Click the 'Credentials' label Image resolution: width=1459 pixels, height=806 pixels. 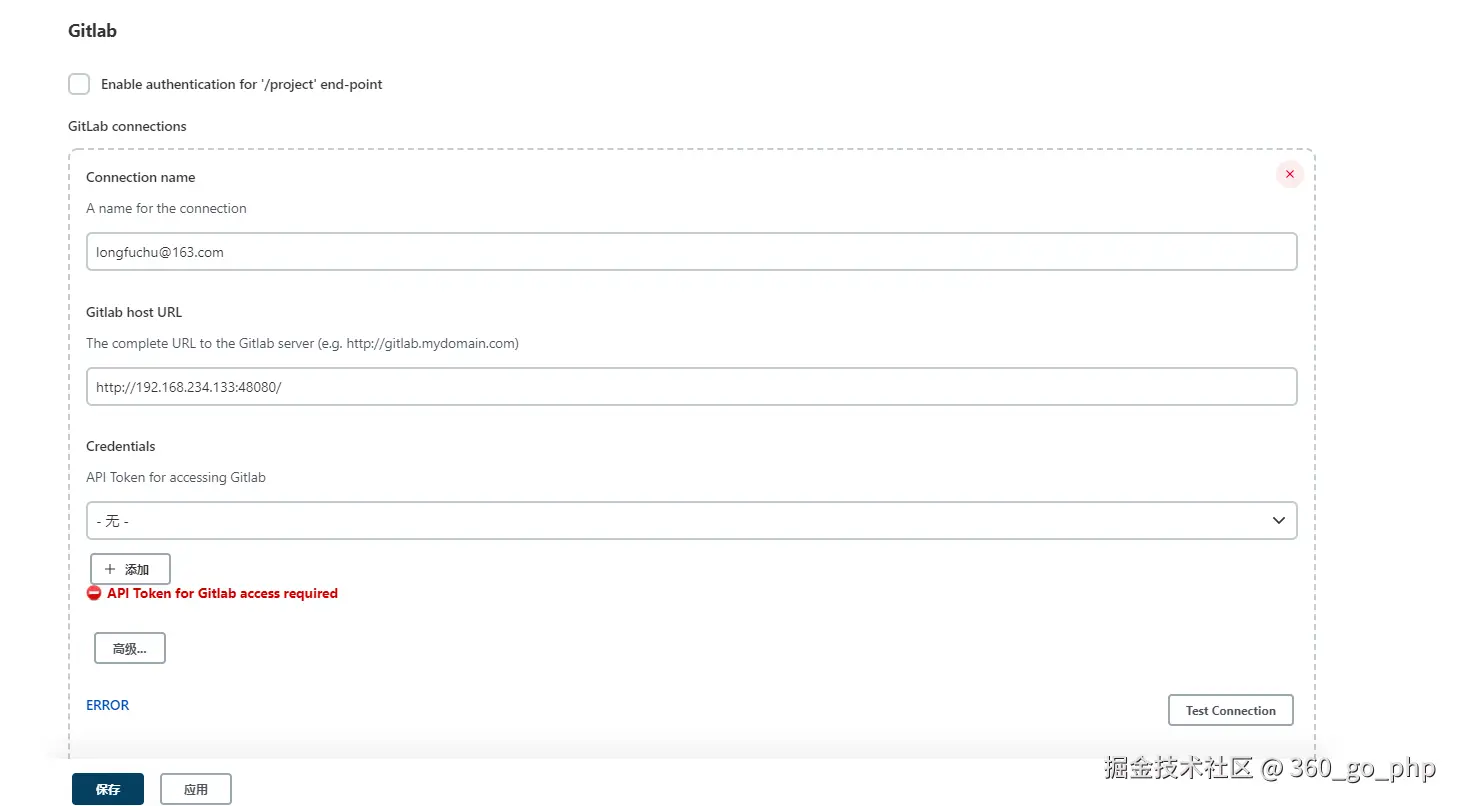pyautogui.click(x=121, y=446)
